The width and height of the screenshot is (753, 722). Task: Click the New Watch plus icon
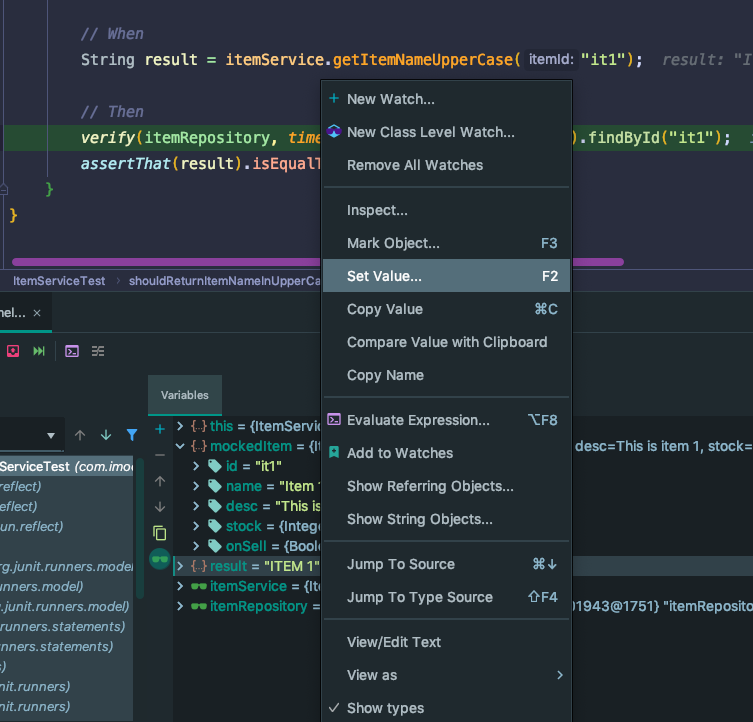click(159, 428)
